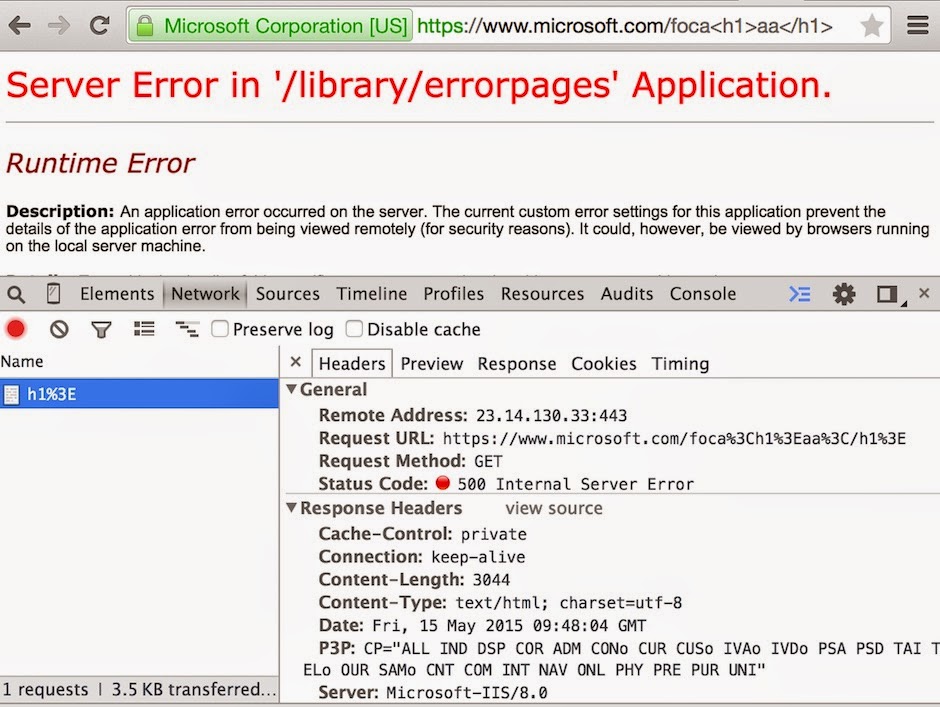Stop recording network log red button
The height and width of the screenshot is (707, 940).
coord(16,329)
